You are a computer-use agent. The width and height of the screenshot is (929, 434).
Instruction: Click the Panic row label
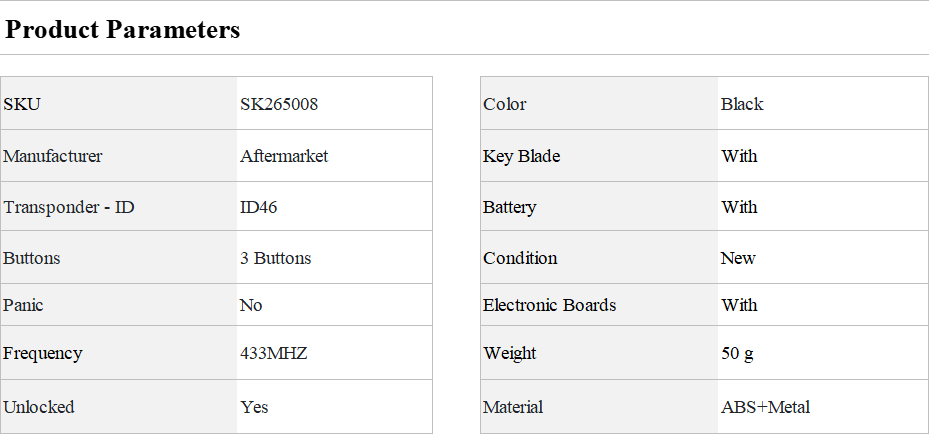[x=24, y=305]
